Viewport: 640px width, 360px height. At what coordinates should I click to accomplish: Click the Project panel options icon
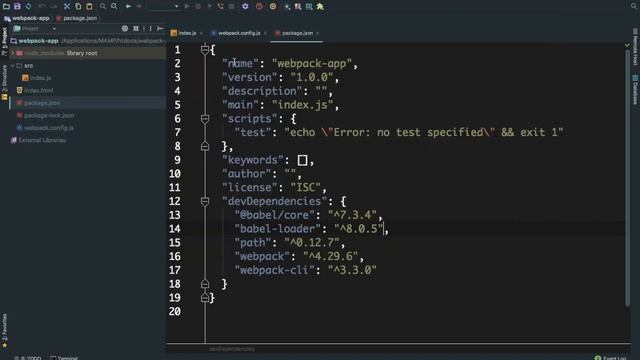coord(151,29)
